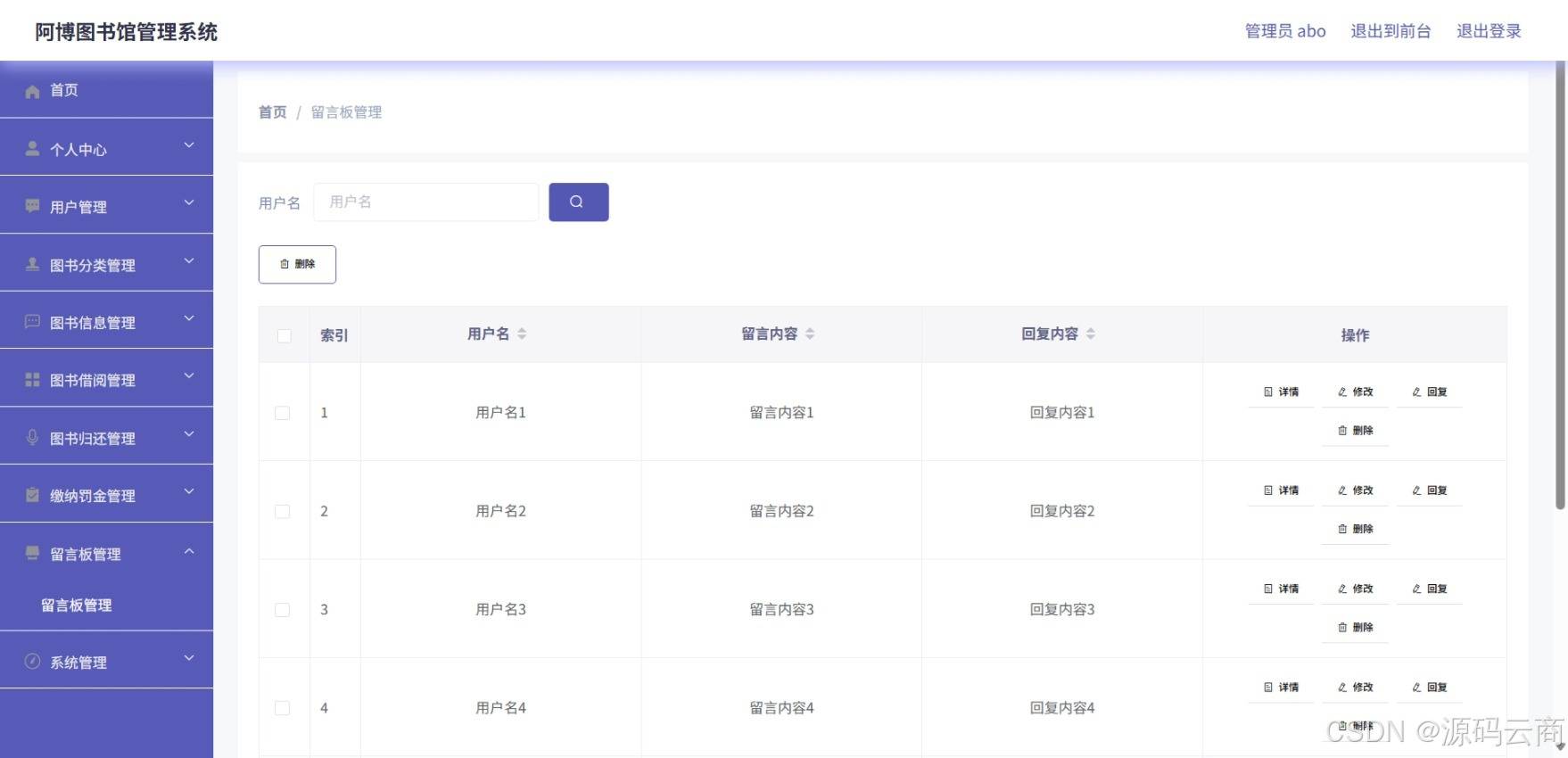Click the home icon beside 首页 in sidebar
1568x758 pixels.
click(x=32, y=91)
